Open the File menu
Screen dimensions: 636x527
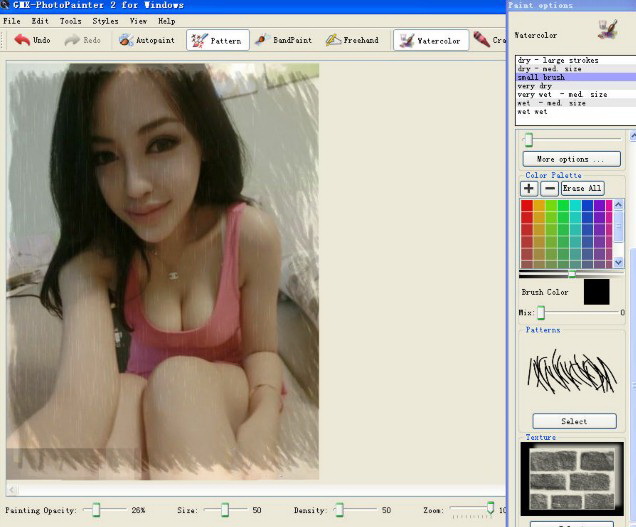(x=12, y=21)
